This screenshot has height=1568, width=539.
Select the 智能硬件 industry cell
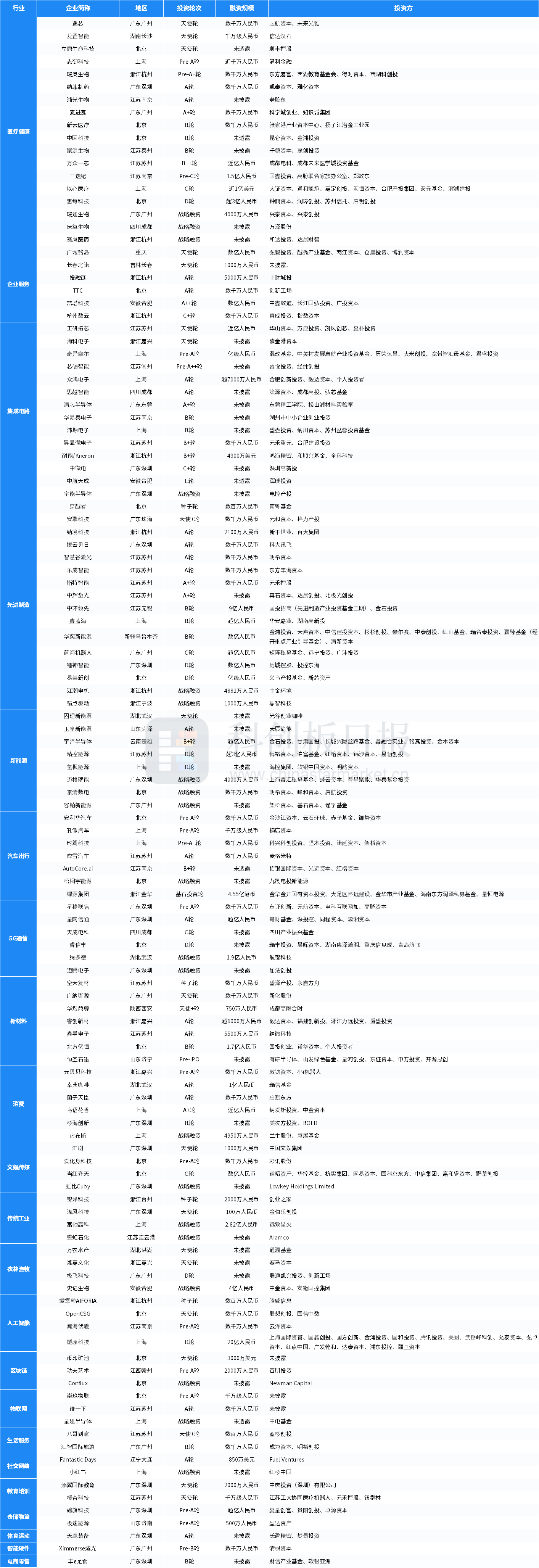pos(18,1549)
